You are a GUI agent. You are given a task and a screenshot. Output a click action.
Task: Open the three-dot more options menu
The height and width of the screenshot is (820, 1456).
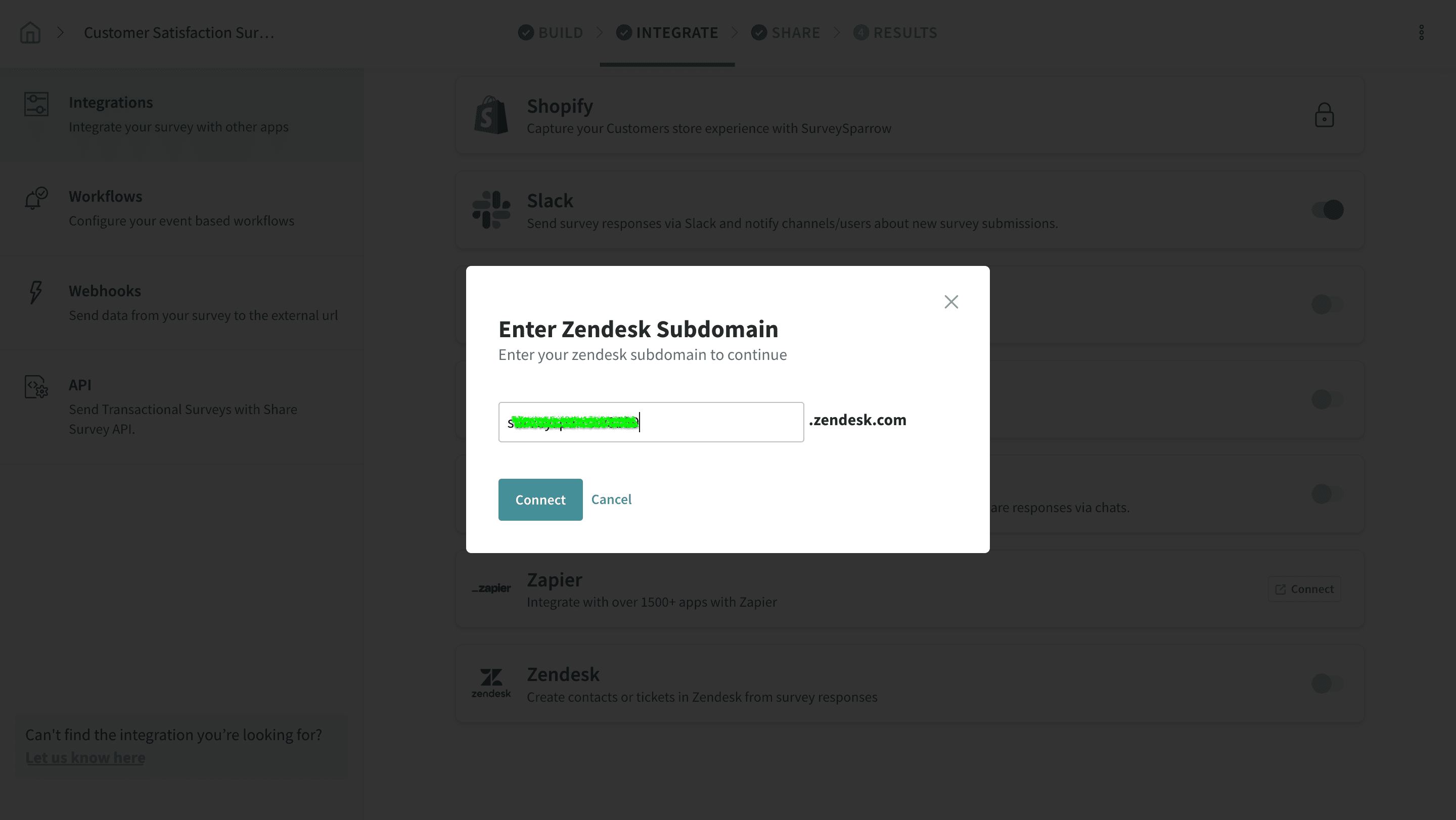pos(1421,33)
